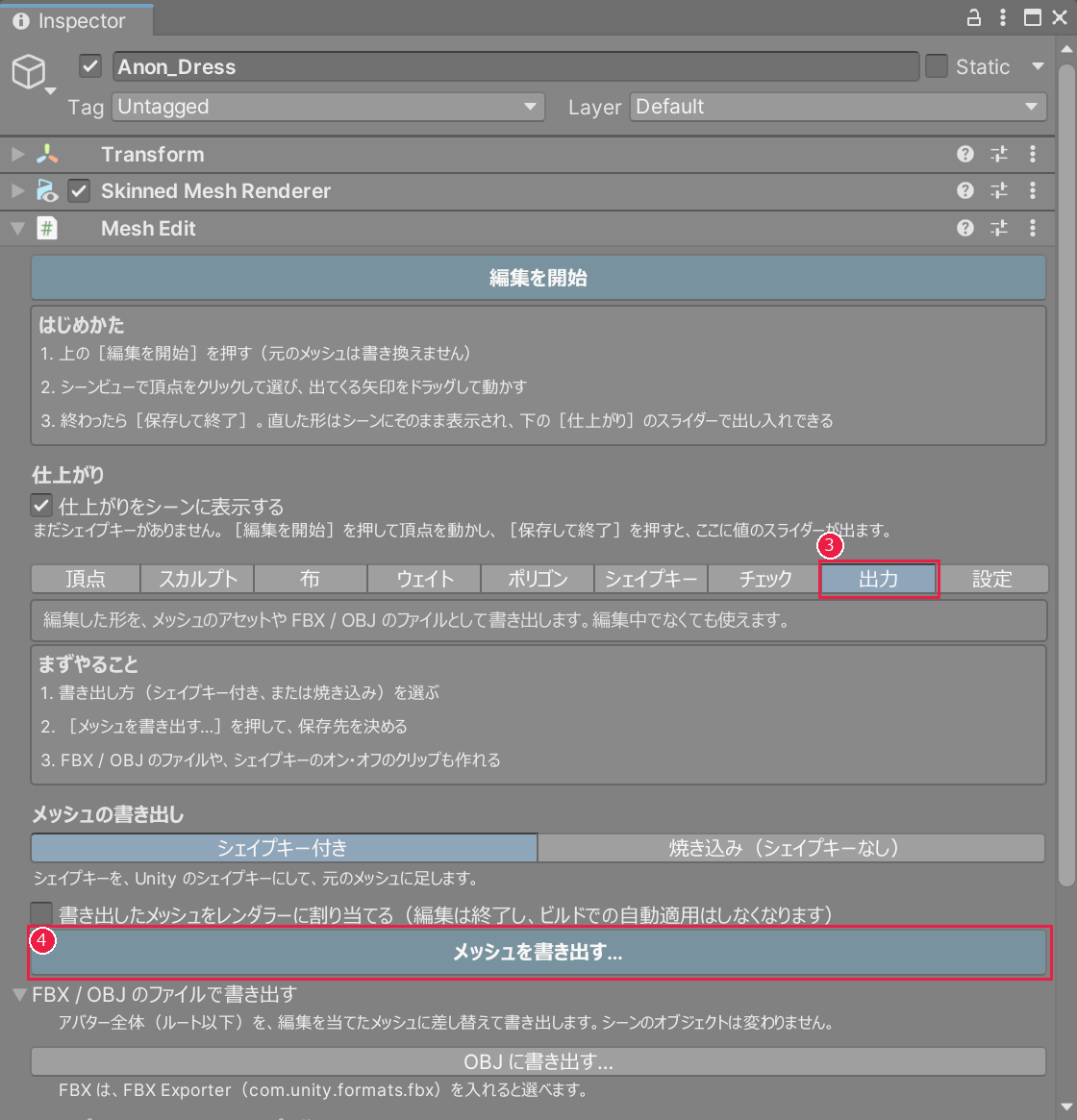
Task: Click the Anon_Dress name field
Action: (x=515, y=66)
